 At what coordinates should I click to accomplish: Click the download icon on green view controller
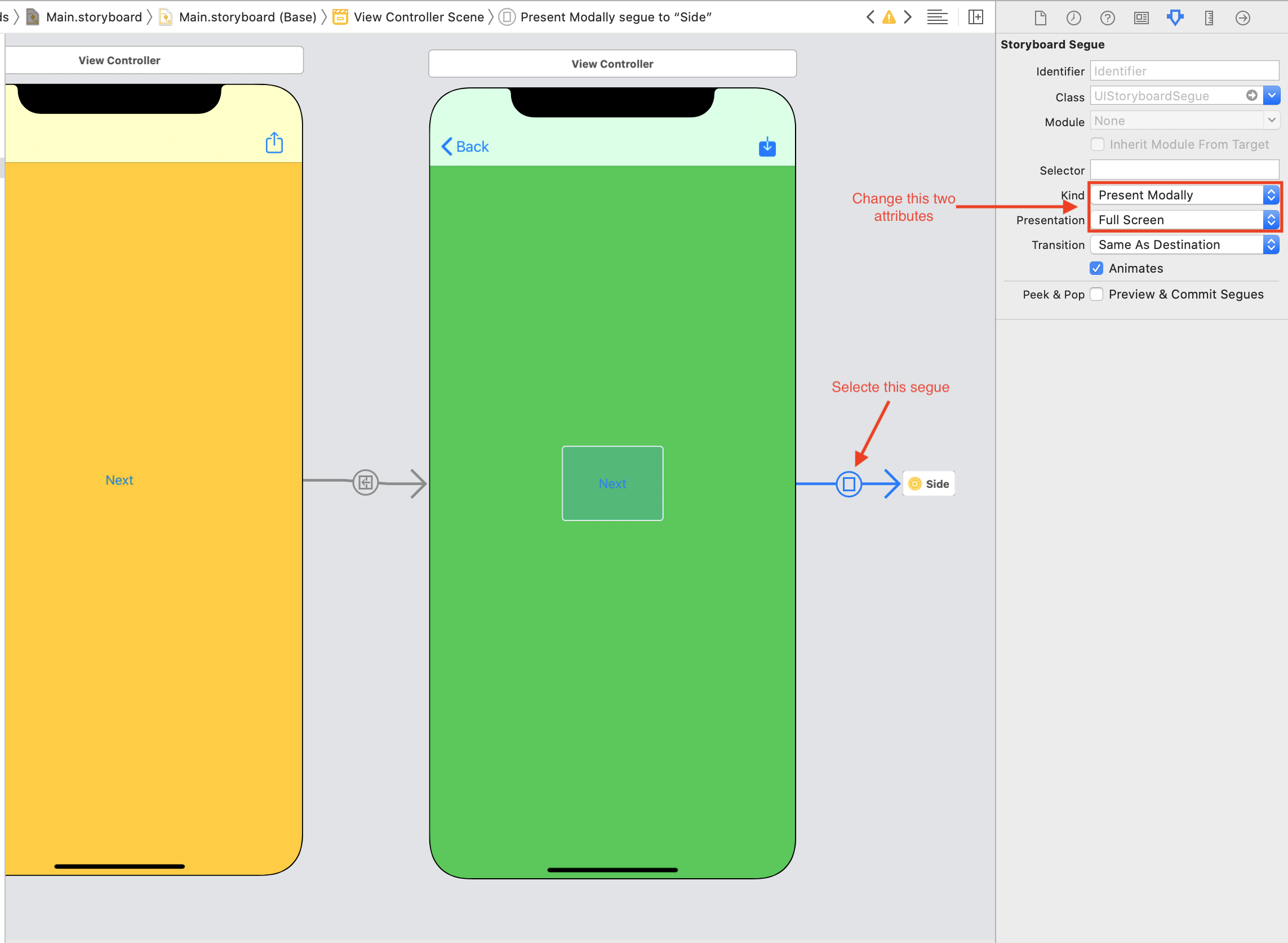(x=767, y=147)
